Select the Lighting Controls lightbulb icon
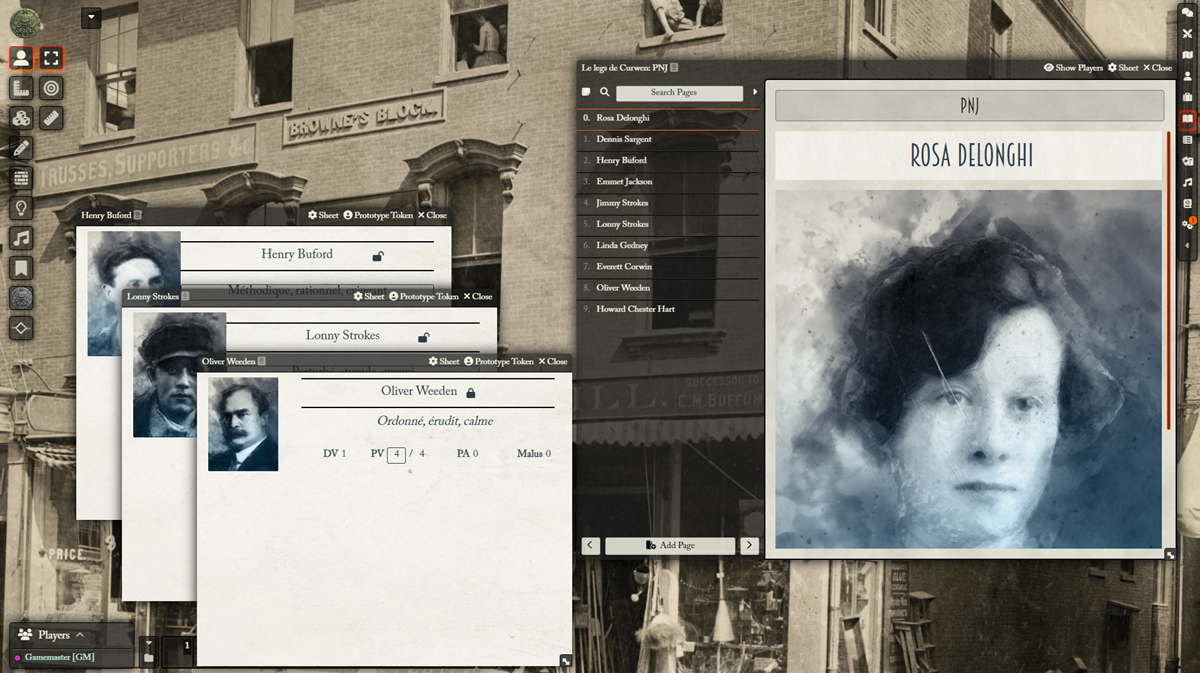1200x673 pixels. pos(21,208)
